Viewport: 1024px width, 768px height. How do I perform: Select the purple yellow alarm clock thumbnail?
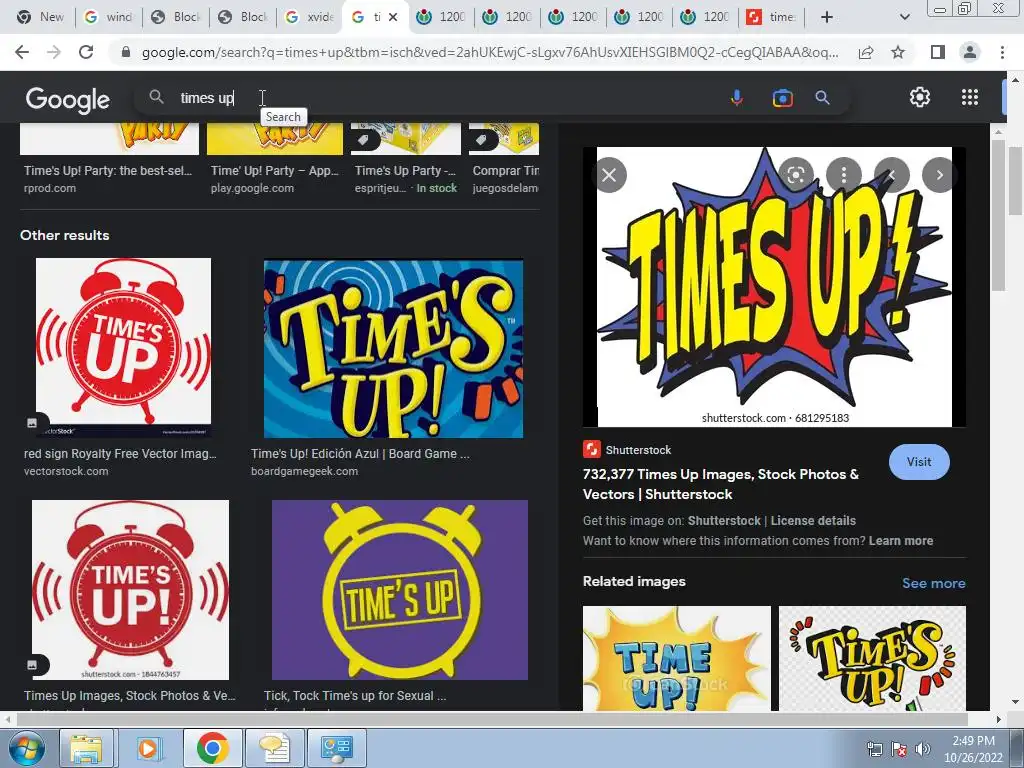(x=400, y=590)
